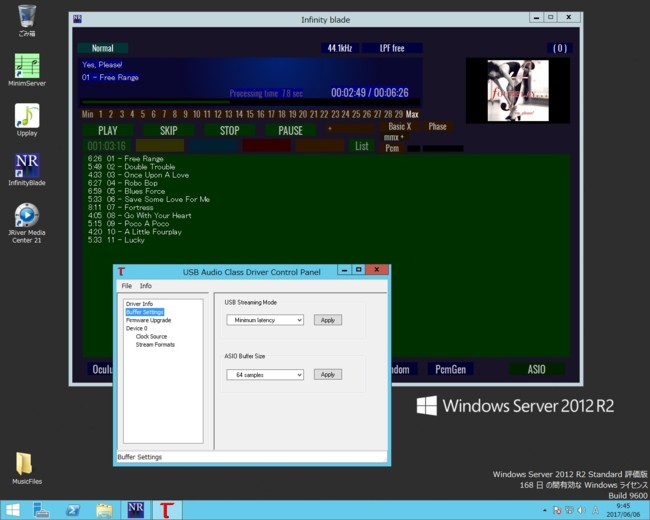
Task: Click the Infinity blade title bar icon
Action: tap(78, 19)
